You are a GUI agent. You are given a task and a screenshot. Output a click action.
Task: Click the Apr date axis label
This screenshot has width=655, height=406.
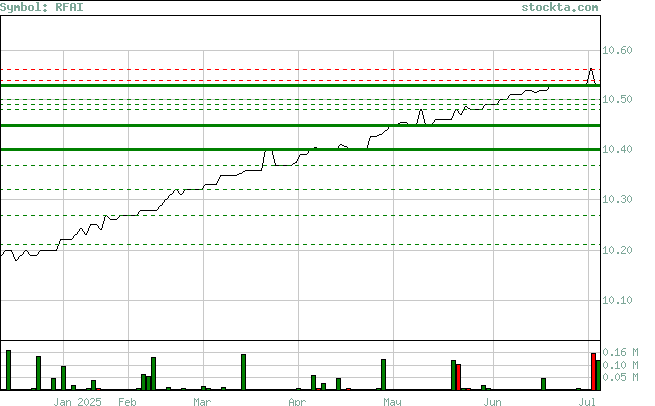[297, 401]
